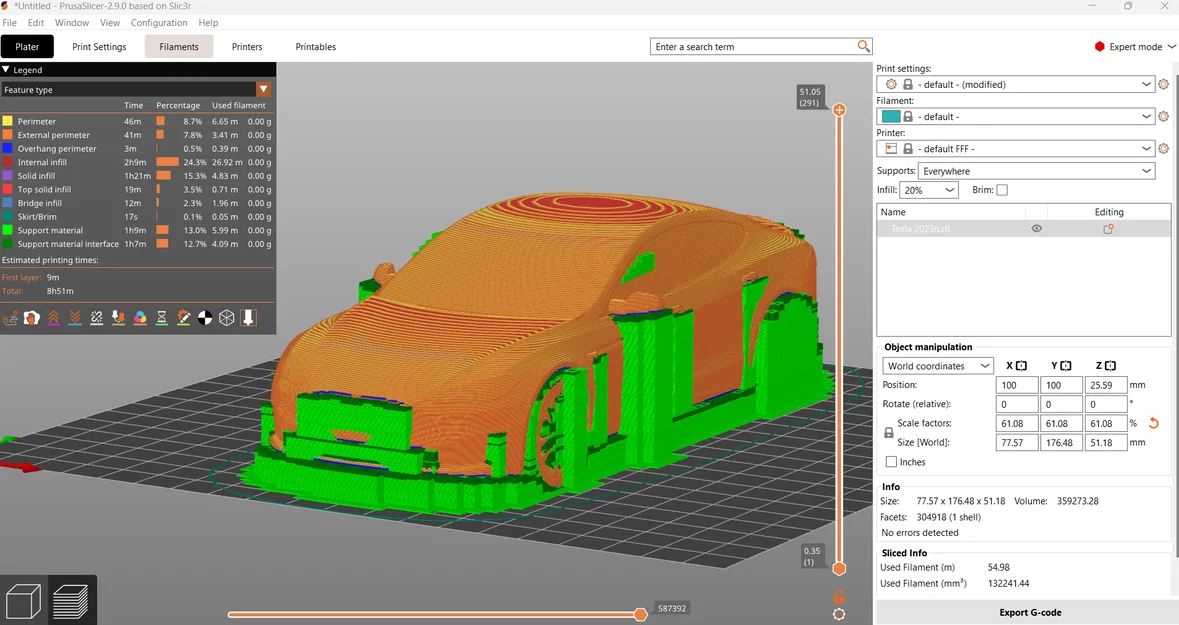Open the Edit menu
1179x625 pixels.
pyautogui.click(x=35, y=23)
